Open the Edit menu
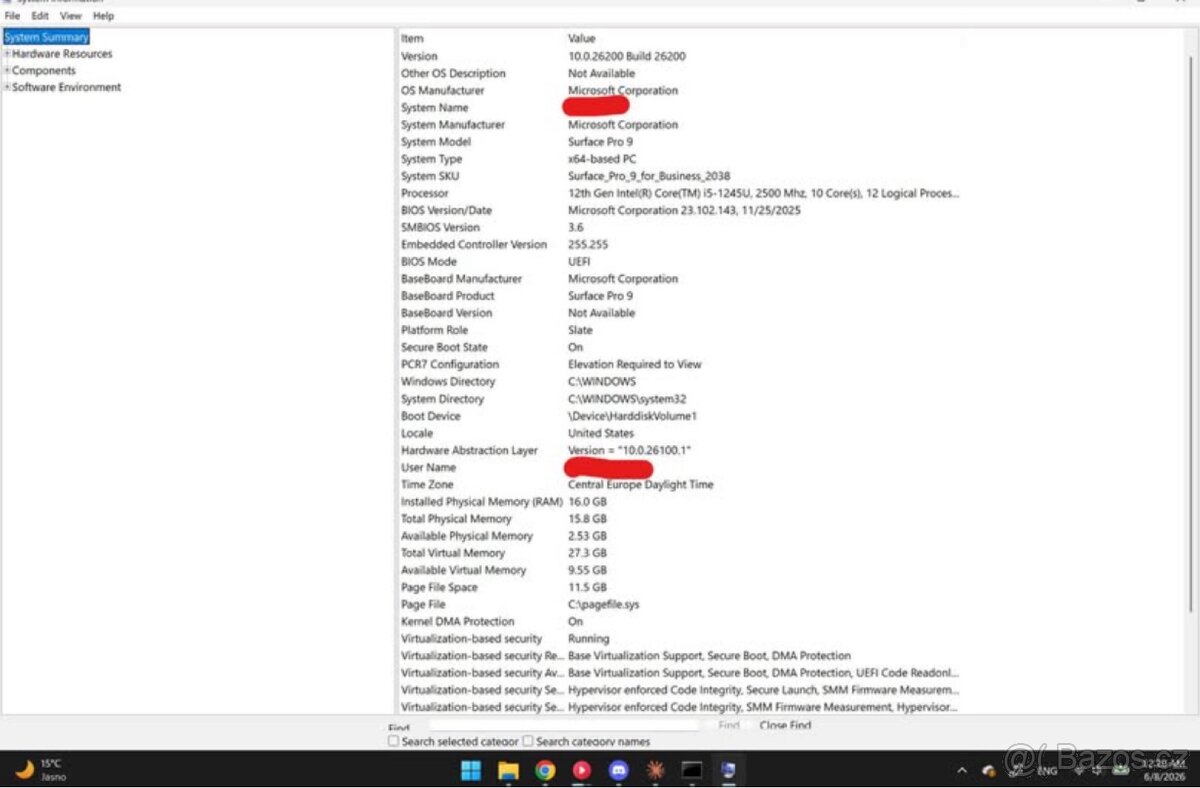 [40, 16]
